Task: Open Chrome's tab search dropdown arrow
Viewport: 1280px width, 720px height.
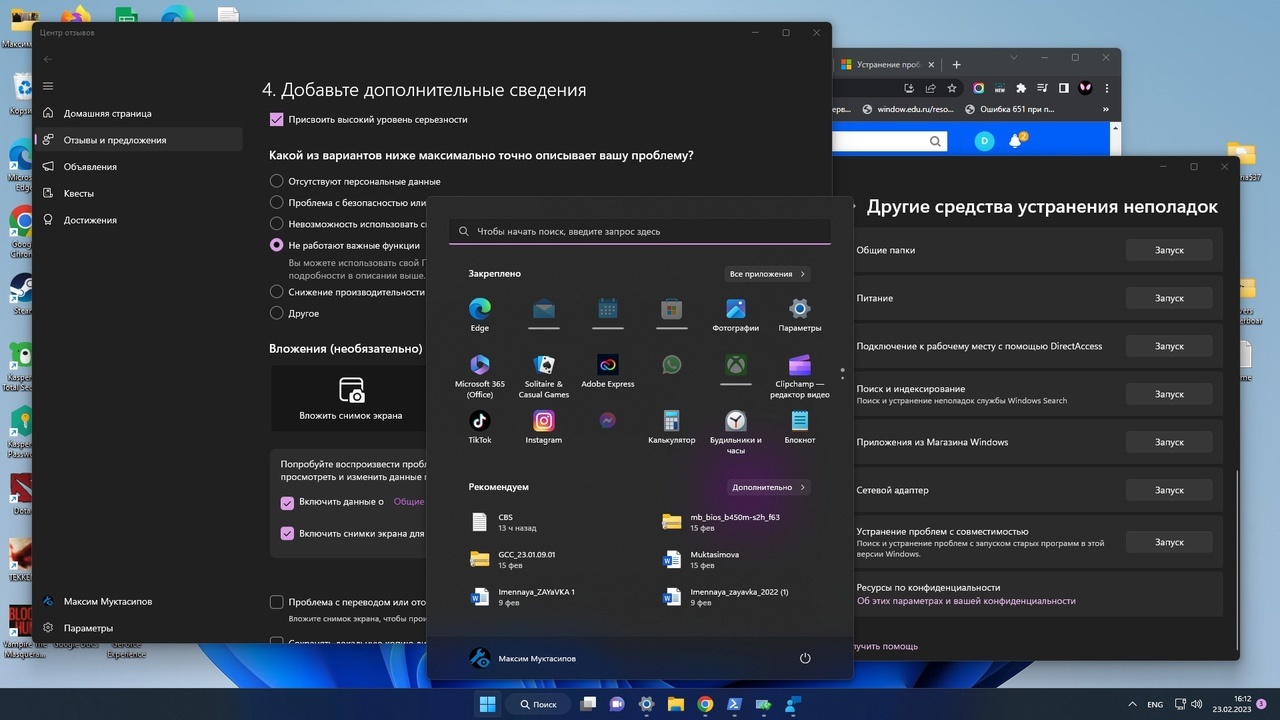Action: [1014, 58]
